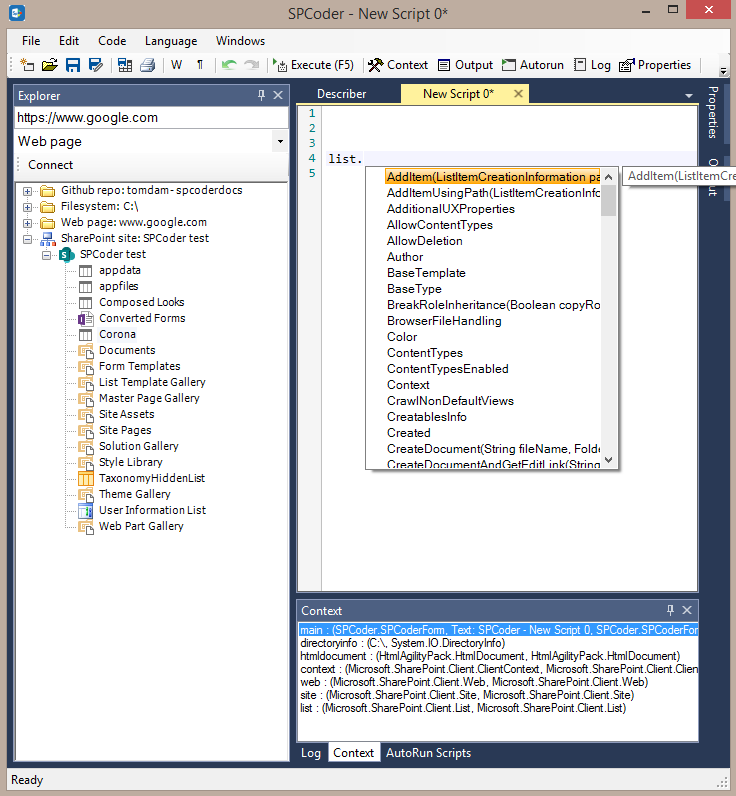Pin the Context panel
736x796 pixels.
click(670, 610)
